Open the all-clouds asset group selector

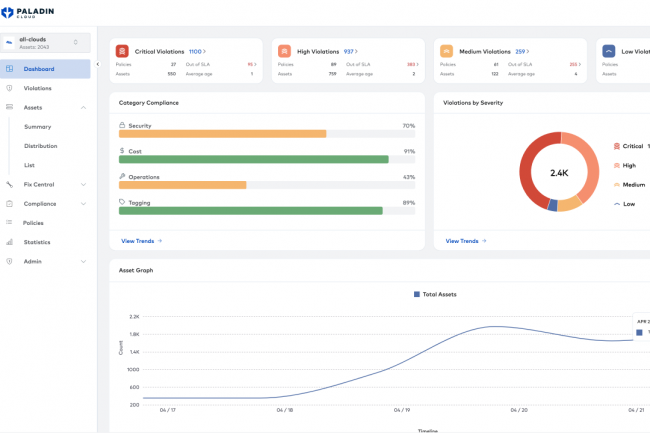tap(46, 42)
